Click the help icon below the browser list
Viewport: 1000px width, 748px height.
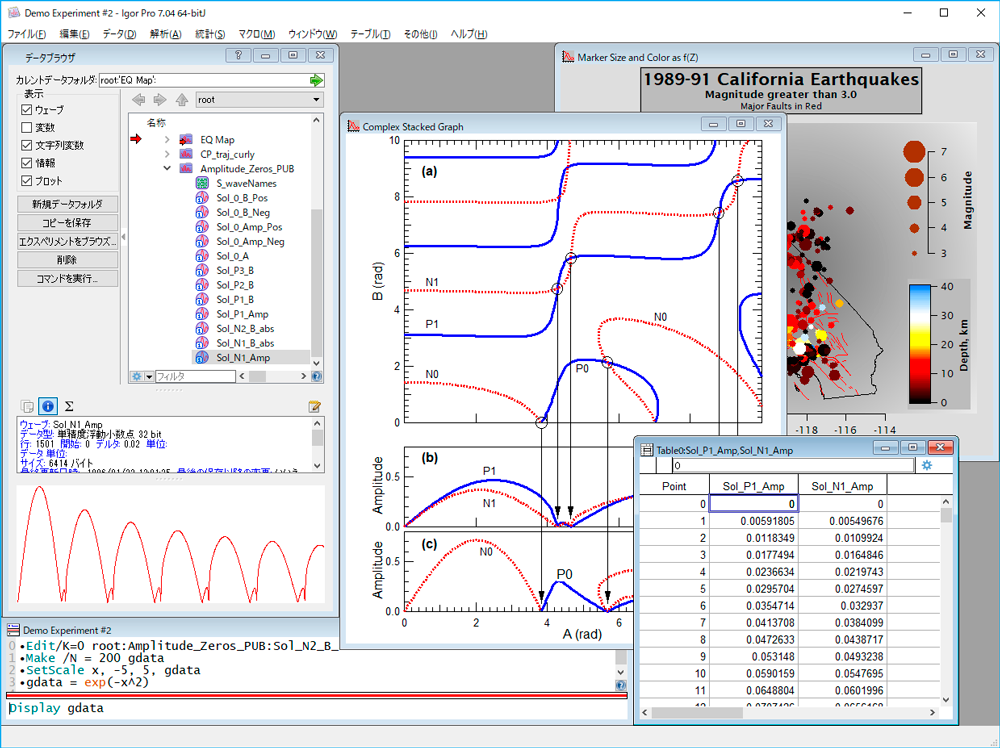(x=316, y=377)
